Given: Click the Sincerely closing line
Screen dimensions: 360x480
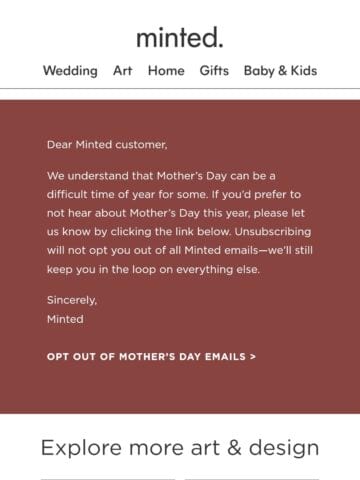Looking at the screenshot, I should pos(72,300).
